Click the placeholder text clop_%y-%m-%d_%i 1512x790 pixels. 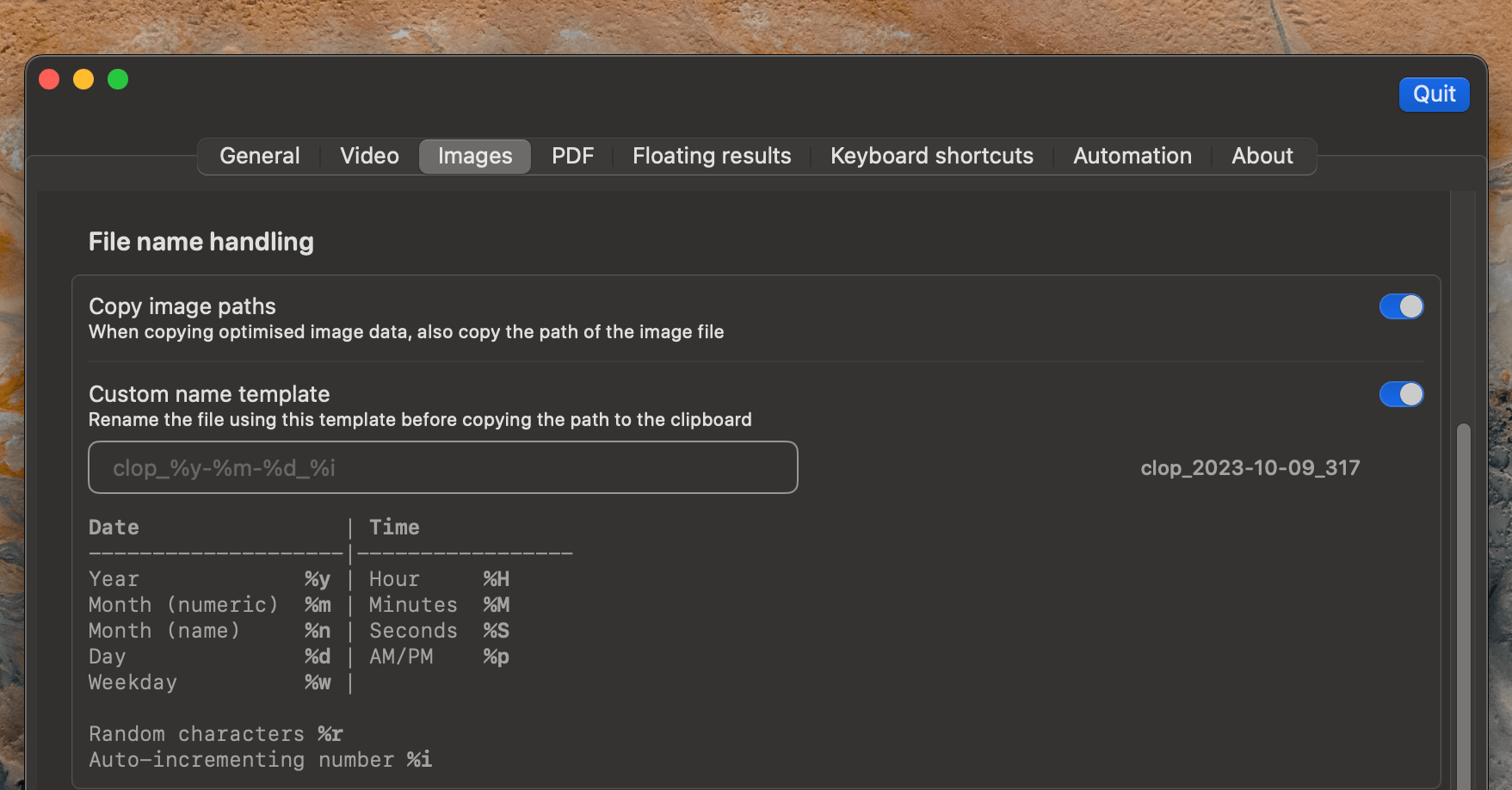click(x=225, y=467)
